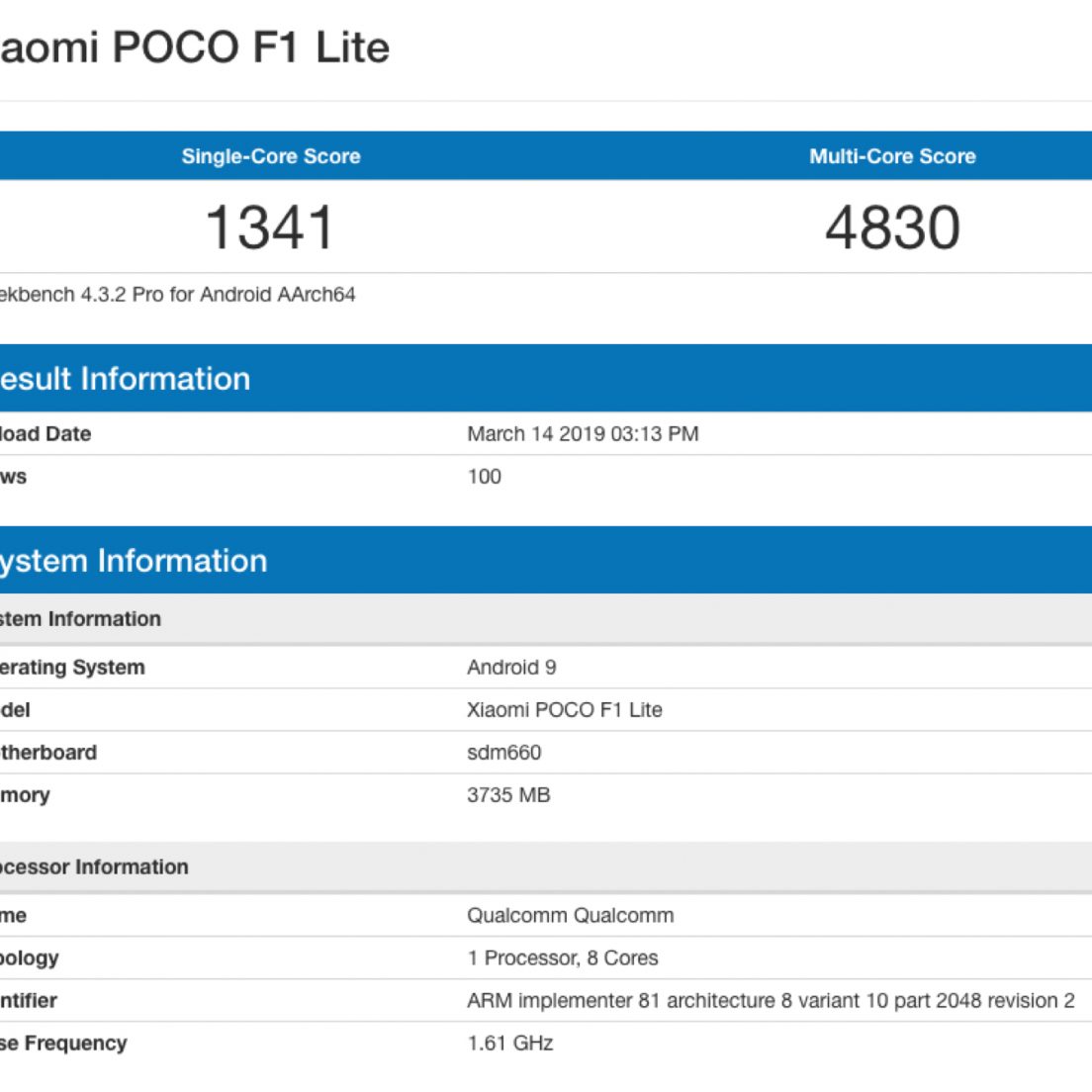Click the Multi-Core Score header
1092x1092 pixels.
pyautogui.click(x=892, y=156)
